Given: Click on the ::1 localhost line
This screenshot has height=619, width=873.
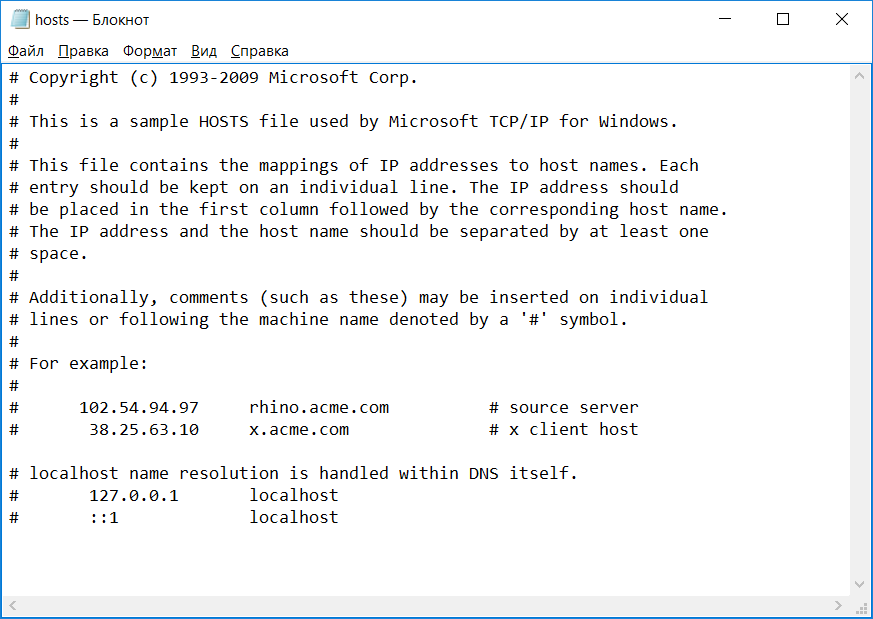Looking at the screenshot, I should pyautogui.click(x=174, y=518).
